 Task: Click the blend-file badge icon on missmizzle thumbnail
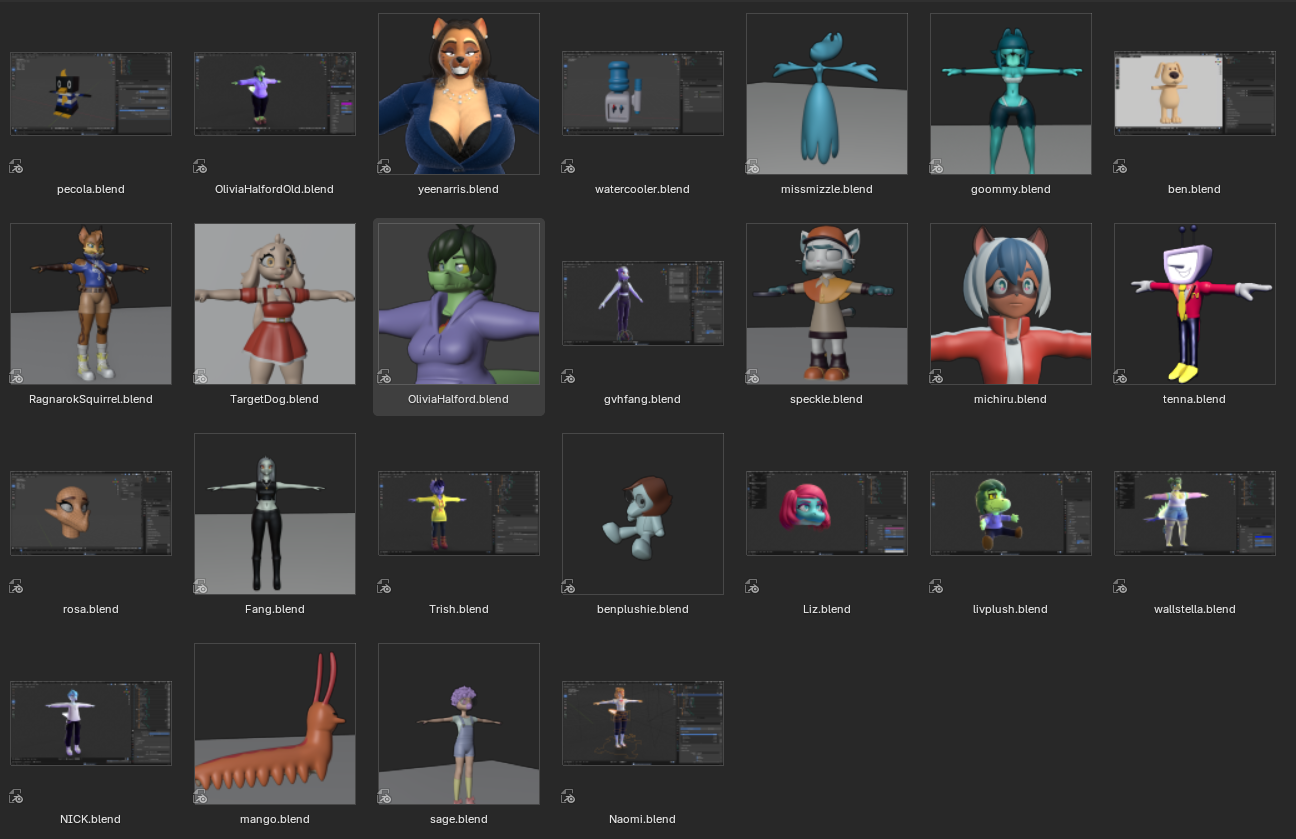[752, 167]
